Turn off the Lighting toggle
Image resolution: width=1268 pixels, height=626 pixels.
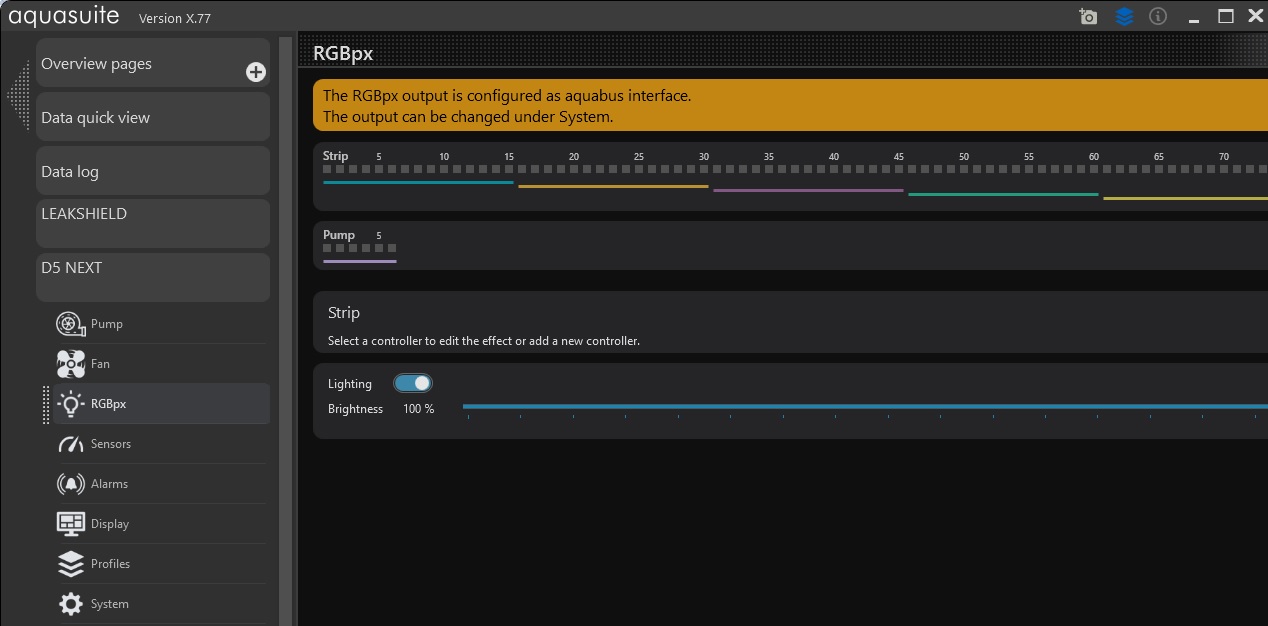point(413,383)
